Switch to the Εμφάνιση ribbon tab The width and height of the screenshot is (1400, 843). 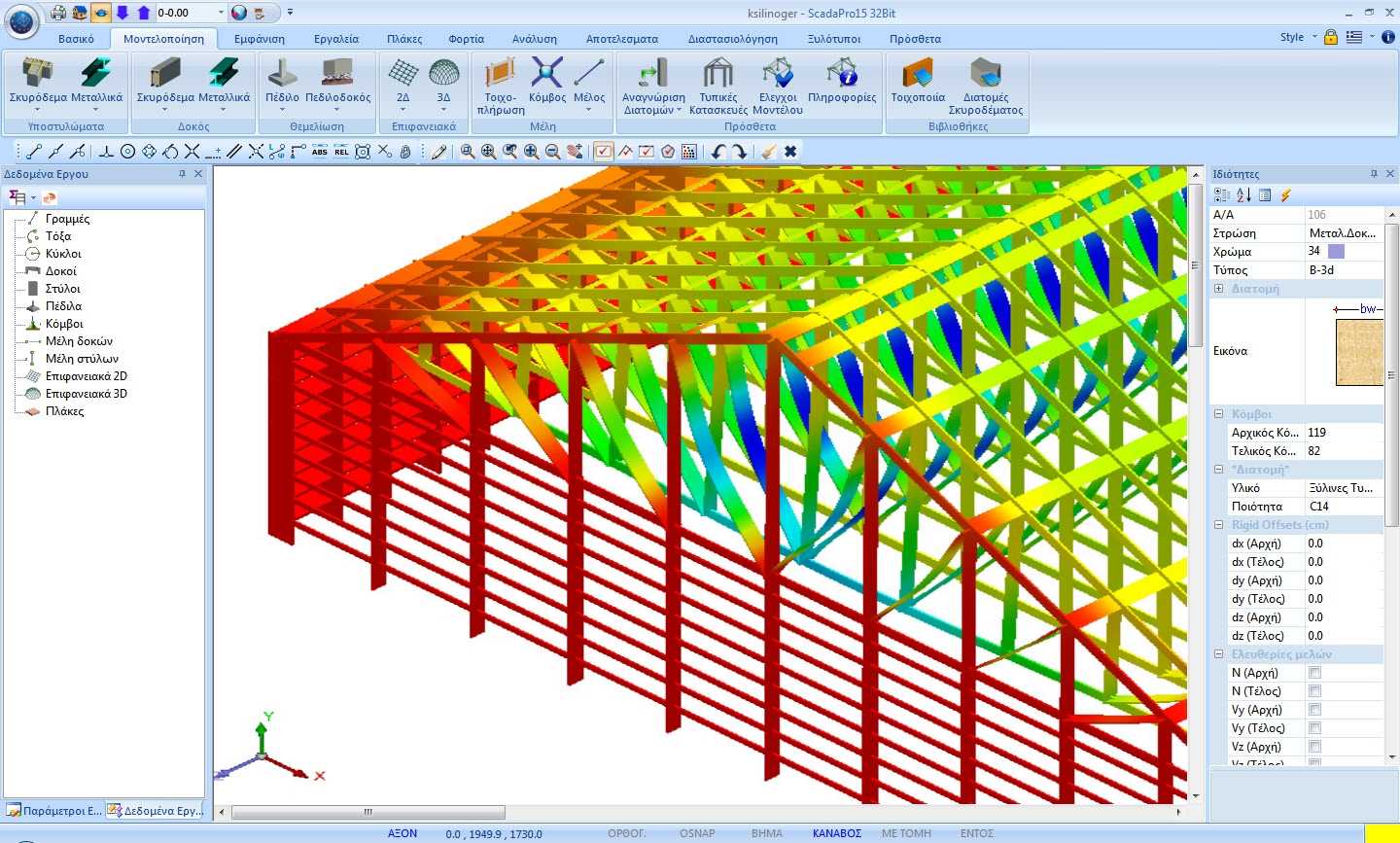(260, 39)
